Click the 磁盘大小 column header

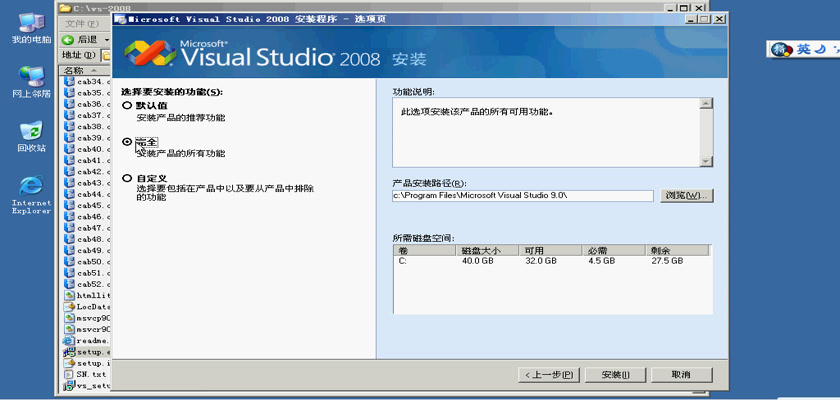click(487, 251)
